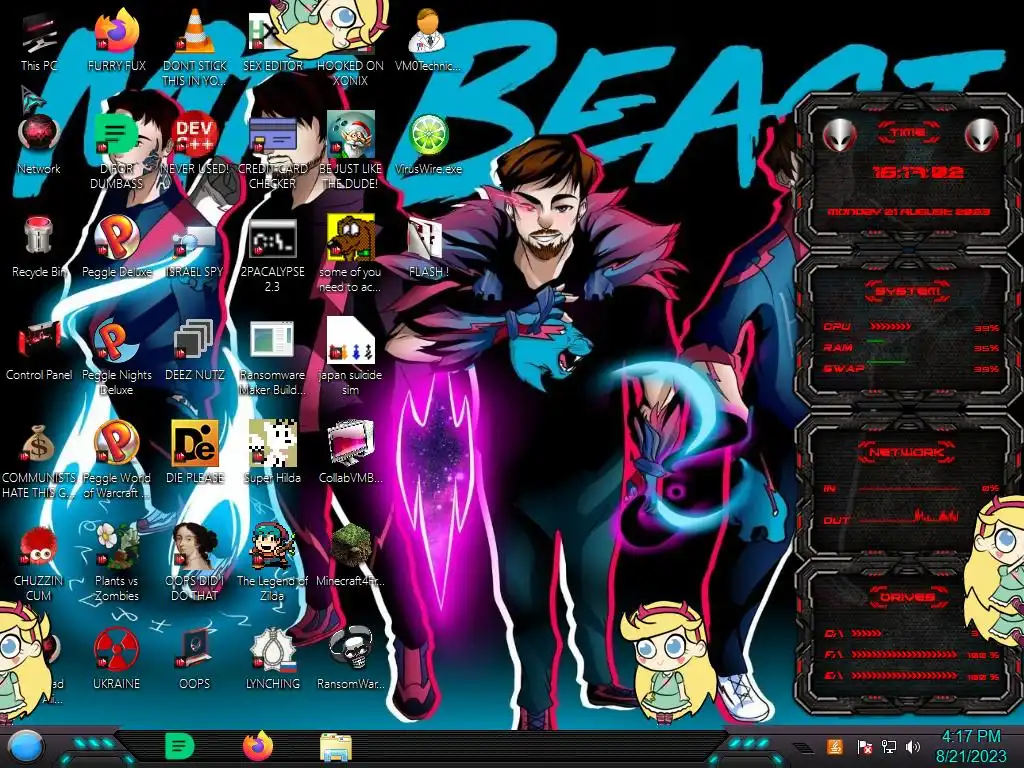This screenshot has width=1024, height=768.
Task: Open the 2PACALYPSE 2.3 console icon
Action: click(x=272, y=253)
